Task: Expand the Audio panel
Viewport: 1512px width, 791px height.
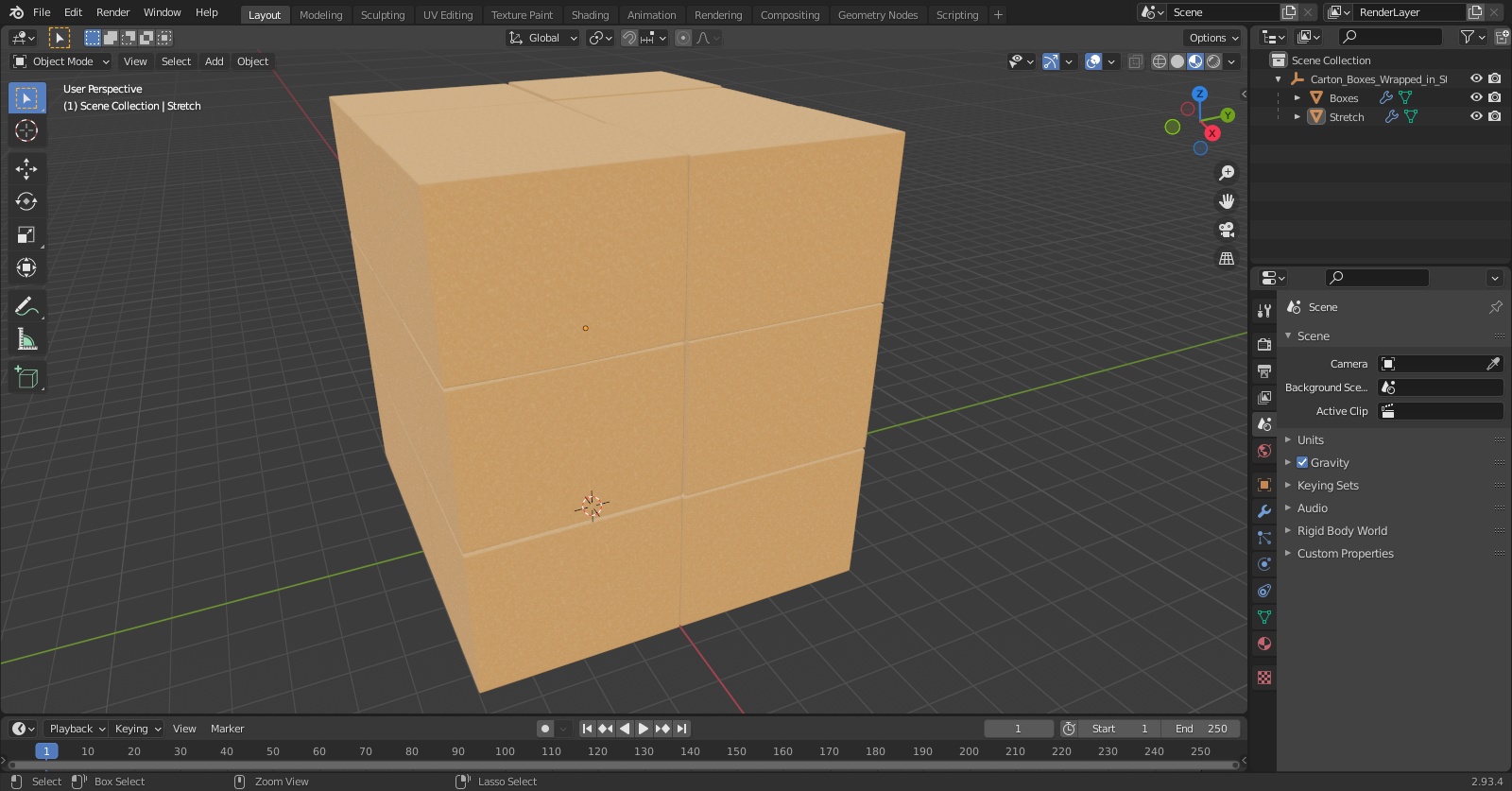Action: pos(1312,507)
